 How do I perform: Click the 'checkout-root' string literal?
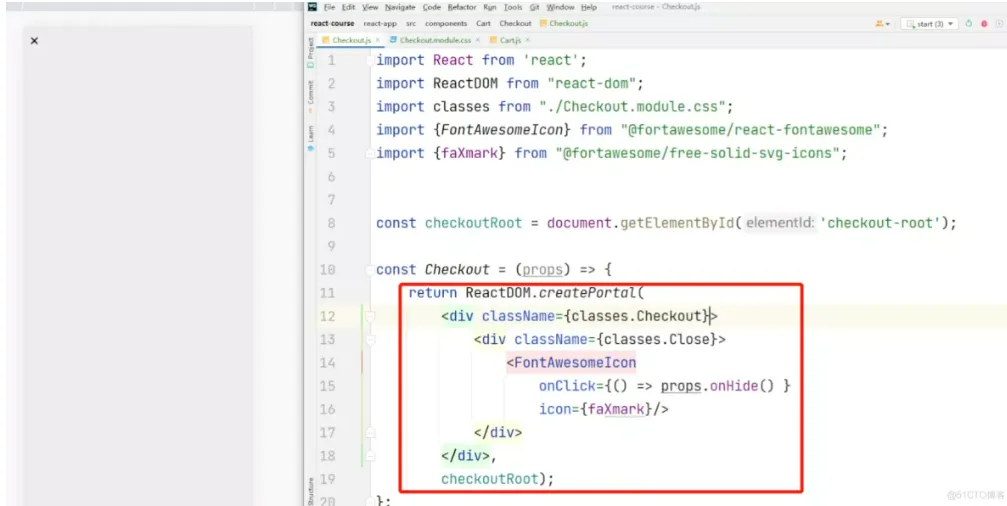880,223
